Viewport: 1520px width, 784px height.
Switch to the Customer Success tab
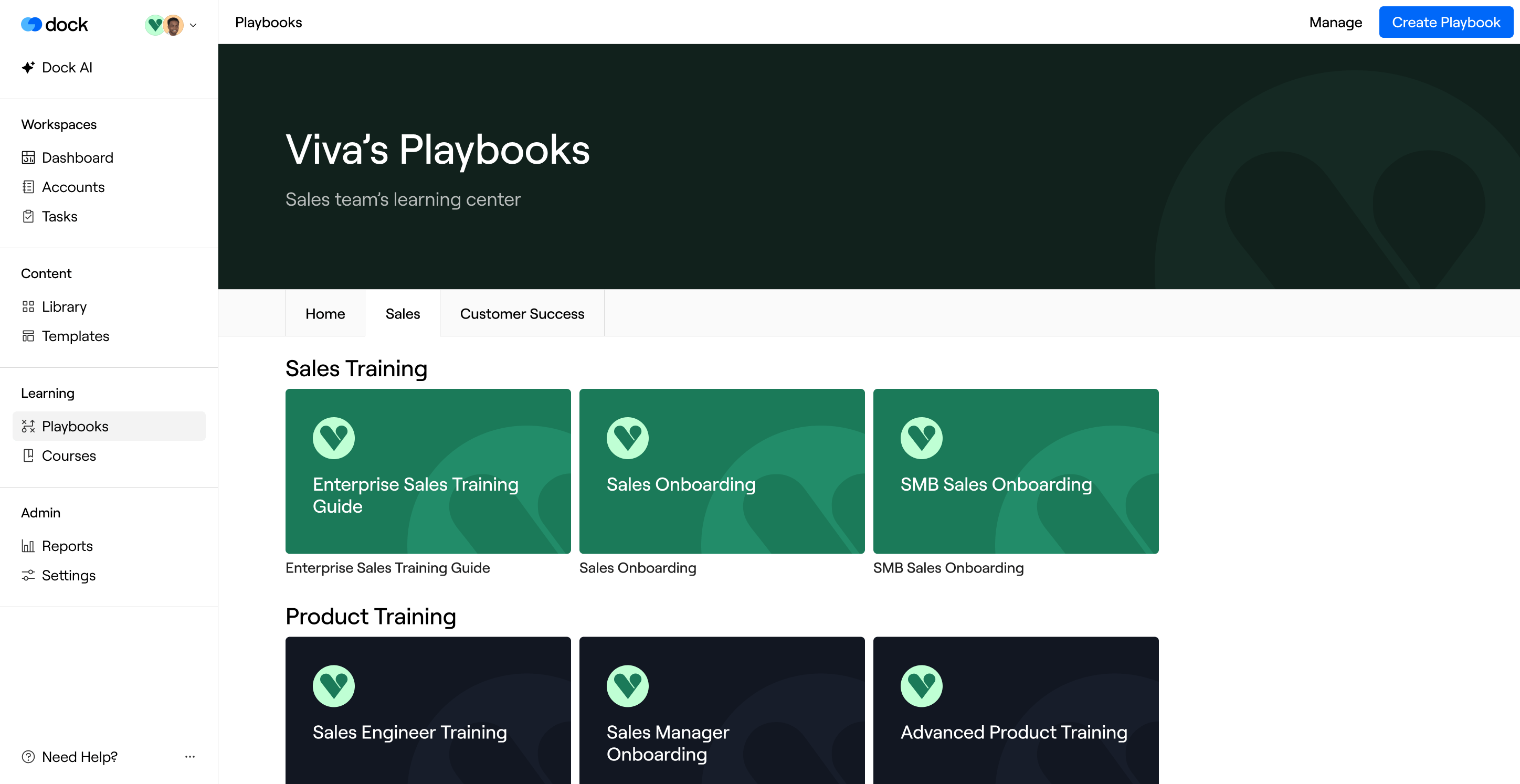[522, 314]
